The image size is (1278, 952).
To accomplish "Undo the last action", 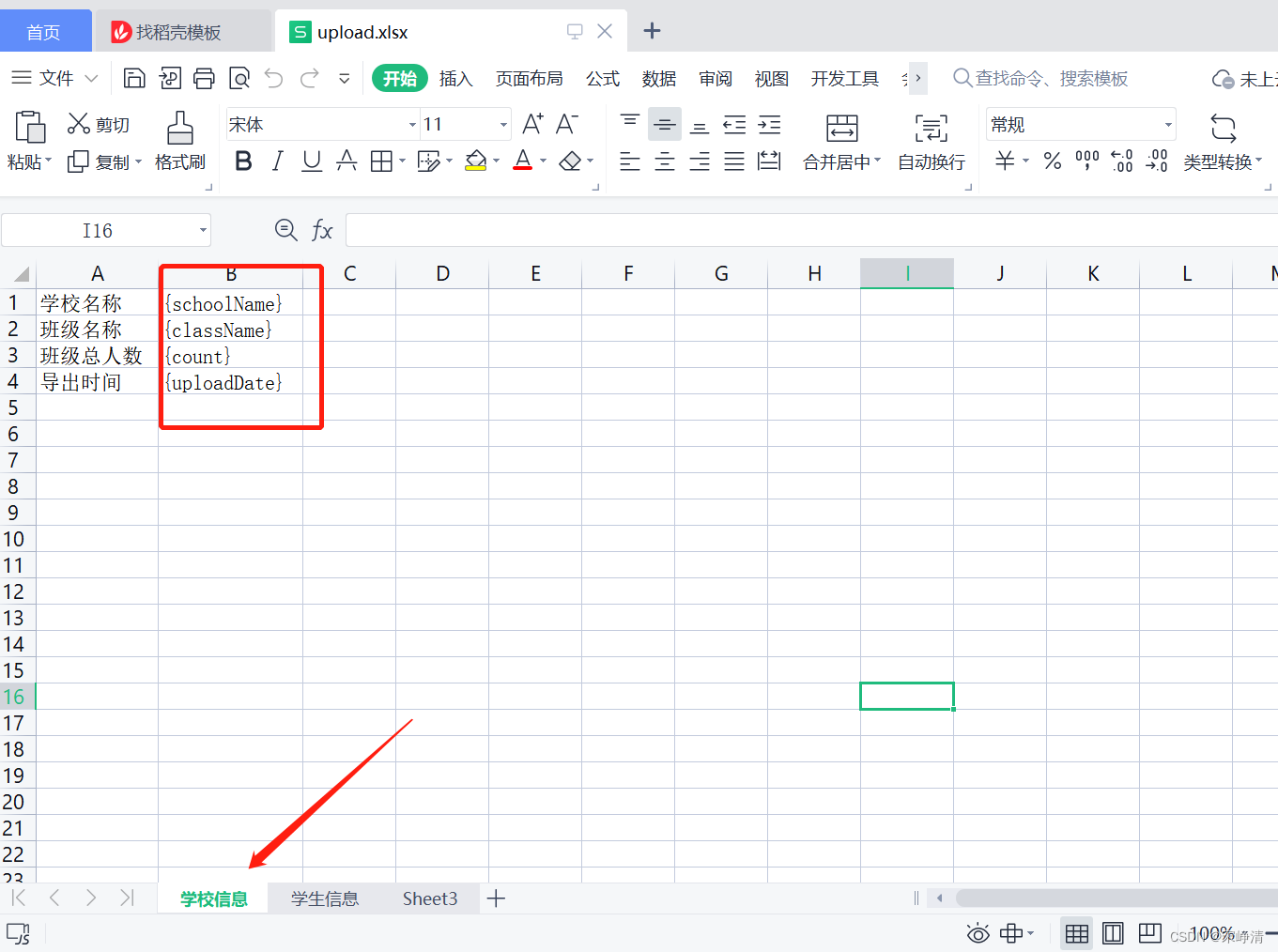I will coord(273,78).
